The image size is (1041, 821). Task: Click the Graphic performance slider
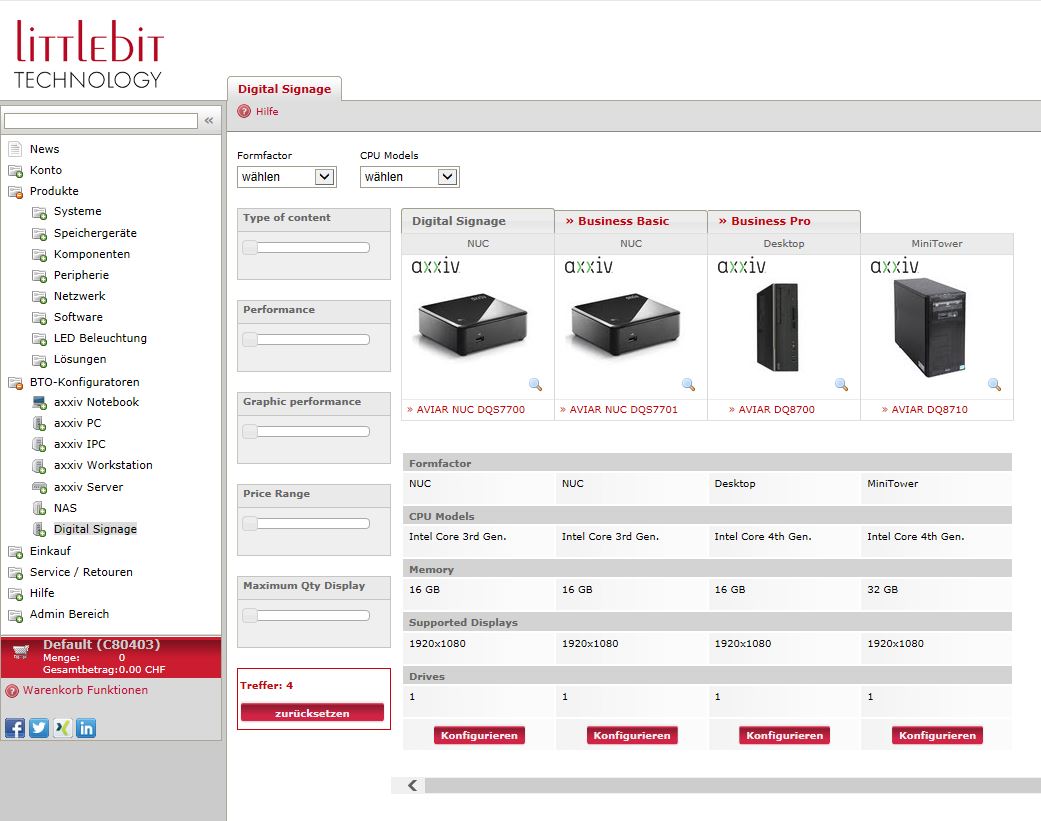coord(306,431)
